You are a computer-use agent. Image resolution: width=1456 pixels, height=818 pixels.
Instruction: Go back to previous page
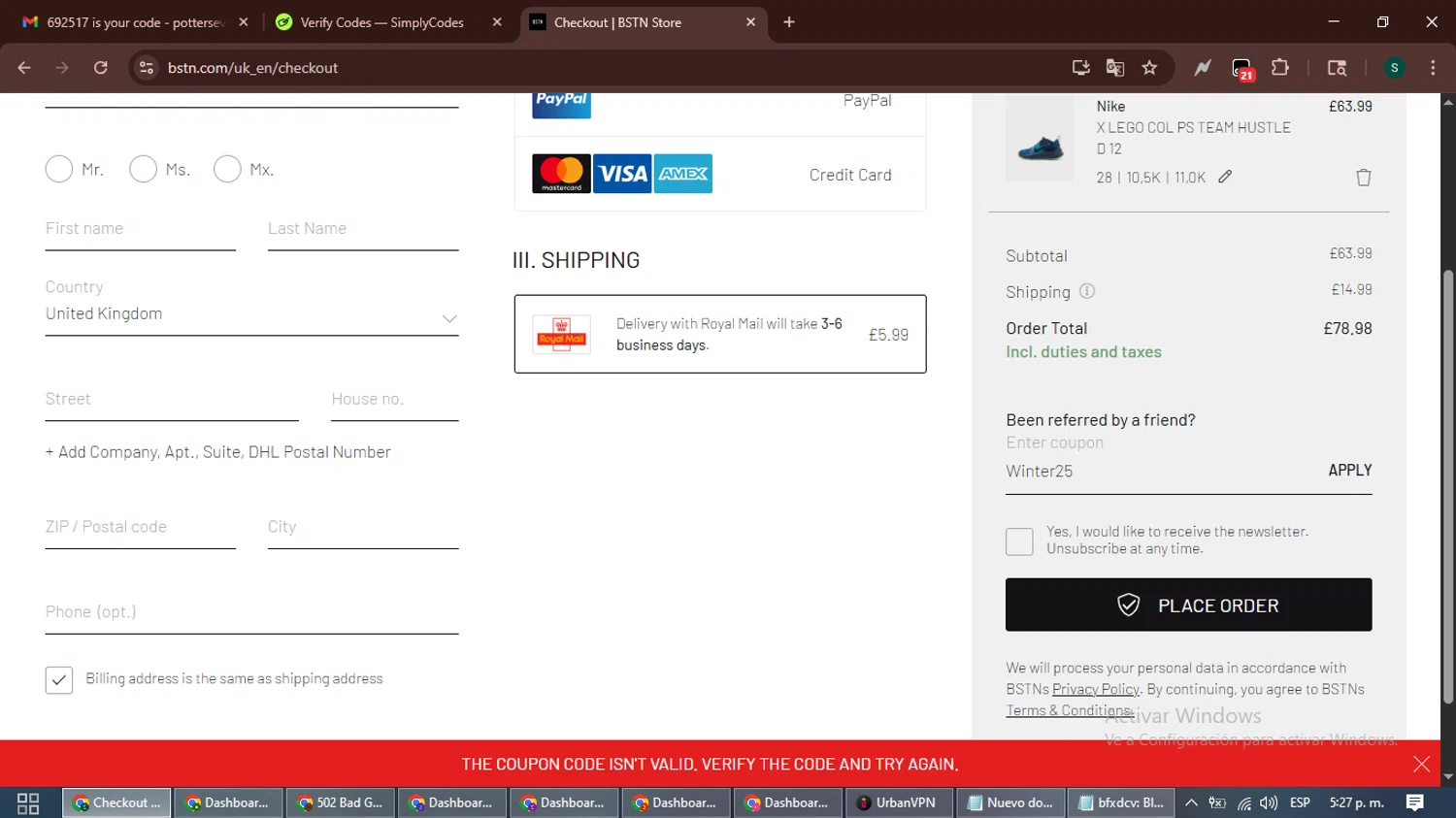pyautogui.click(x=24, y=68)
